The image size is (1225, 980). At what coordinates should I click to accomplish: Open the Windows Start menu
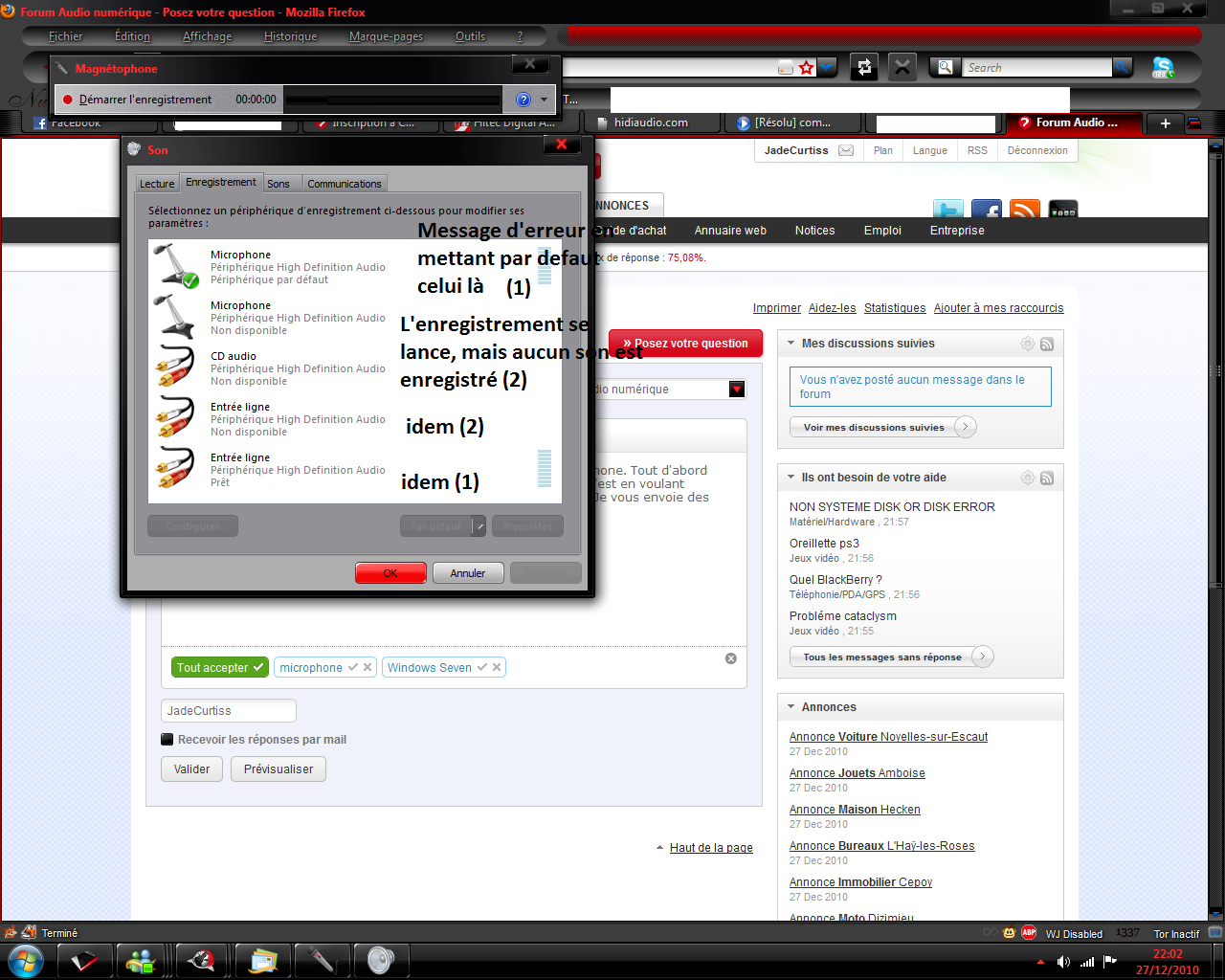(25, 960)
